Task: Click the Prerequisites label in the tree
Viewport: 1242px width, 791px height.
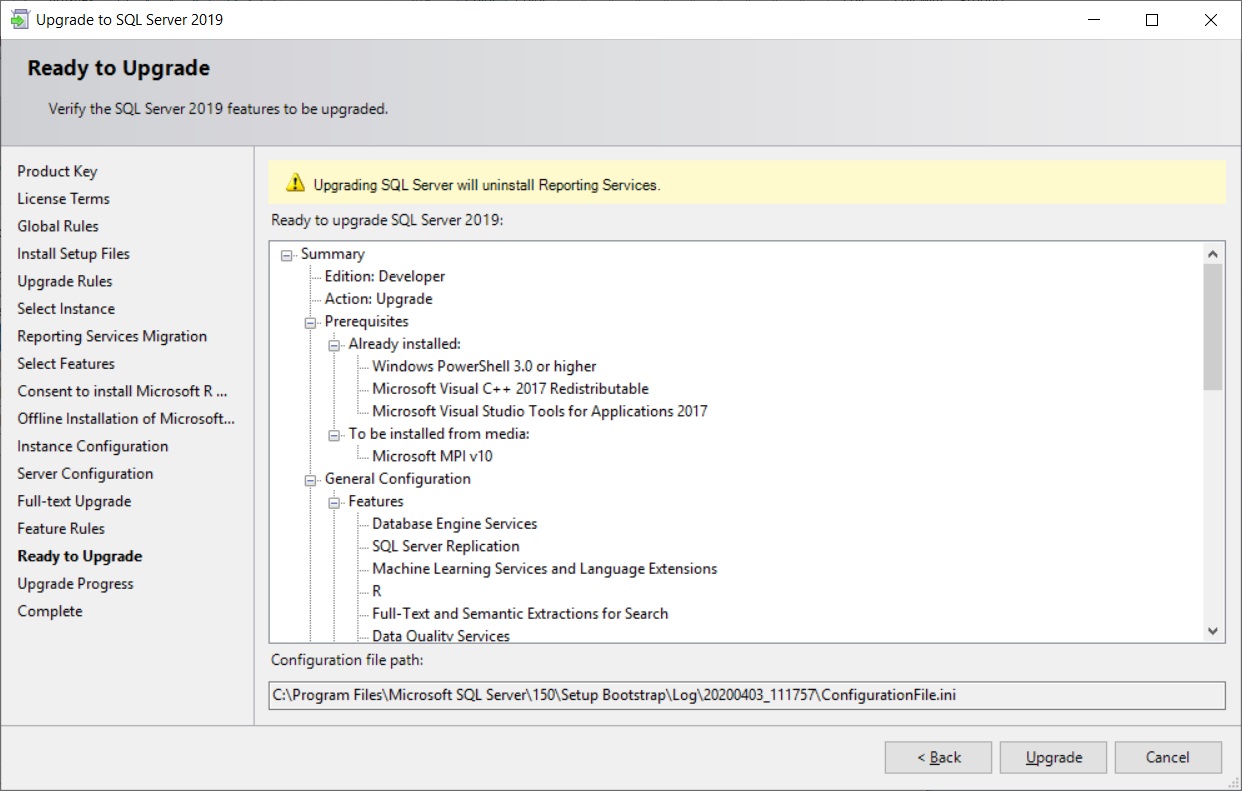Action: pyautogui.click(x=366, y=321)
